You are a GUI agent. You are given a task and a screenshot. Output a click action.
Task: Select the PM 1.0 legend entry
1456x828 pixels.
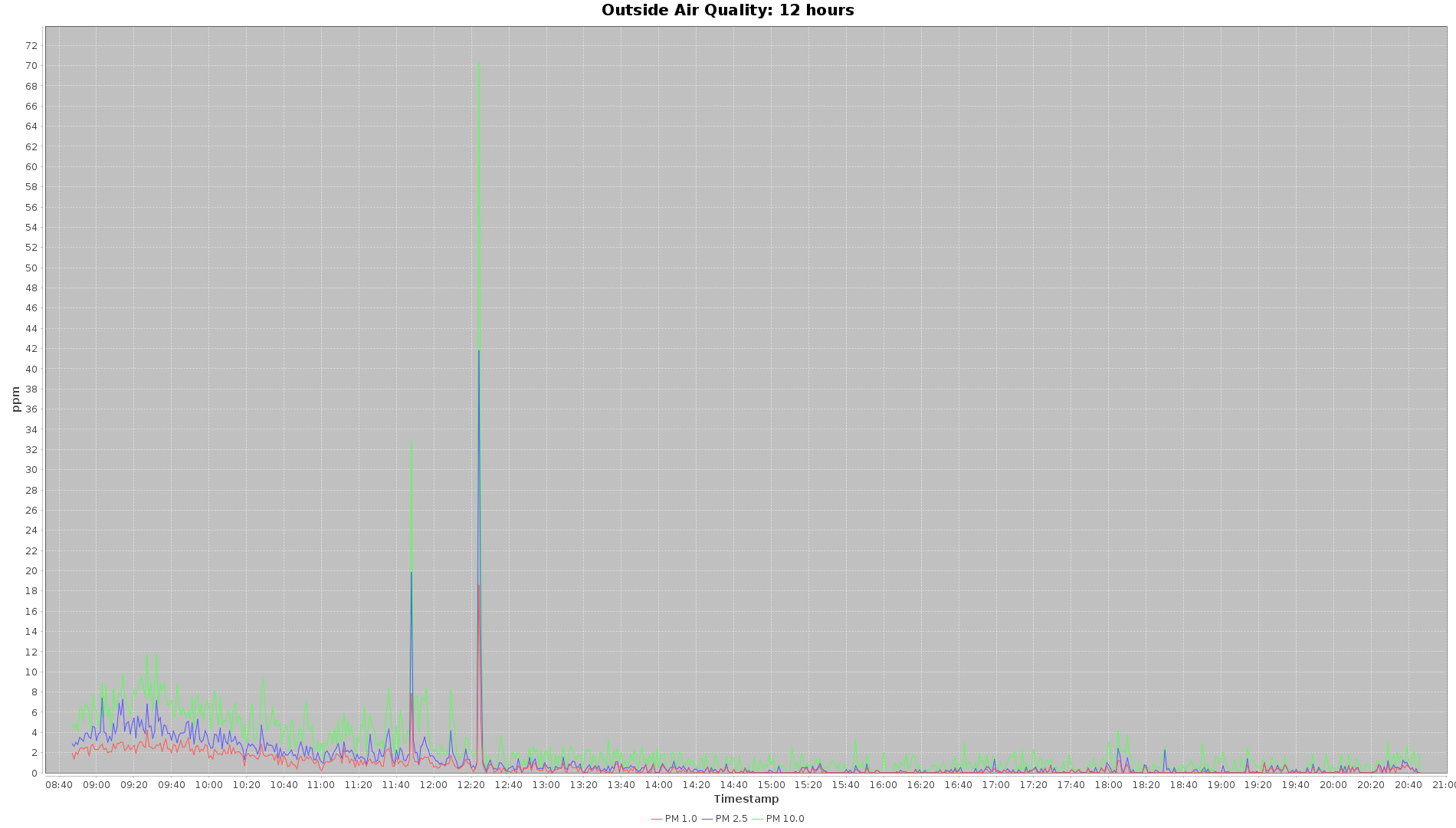tap(674, 819)
